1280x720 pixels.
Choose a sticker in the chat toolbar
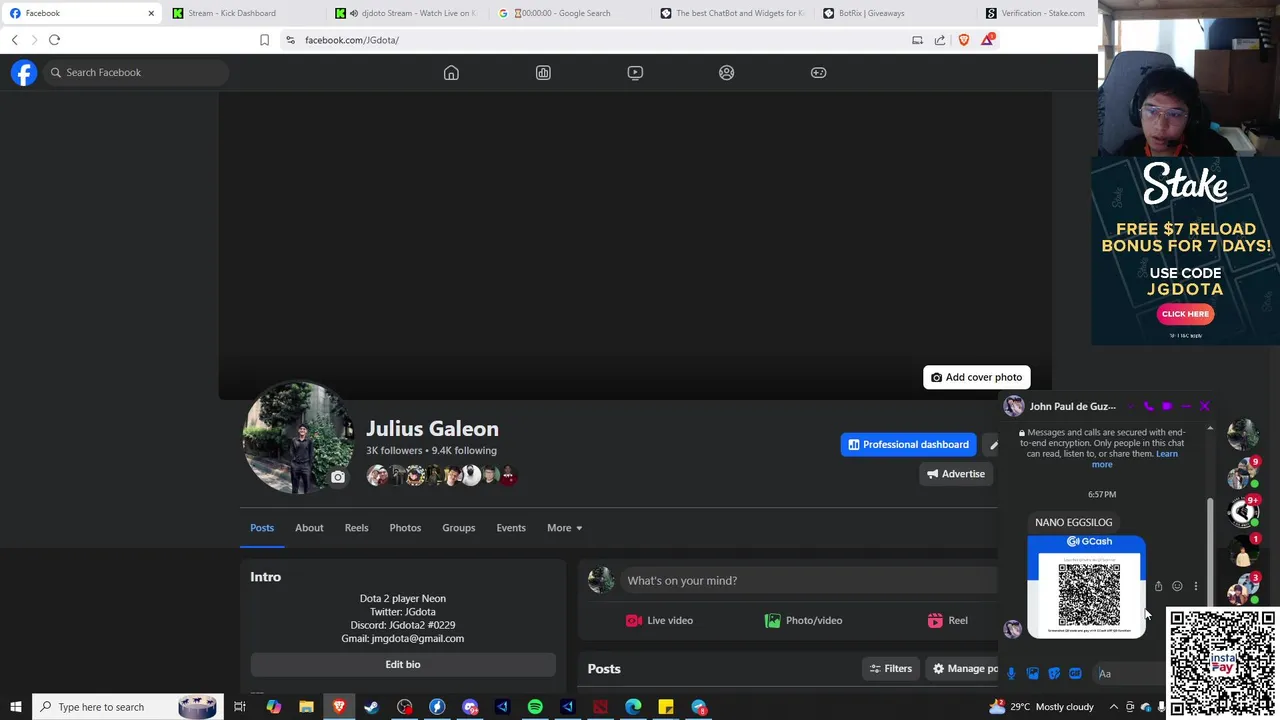[x=1054, y=674]
